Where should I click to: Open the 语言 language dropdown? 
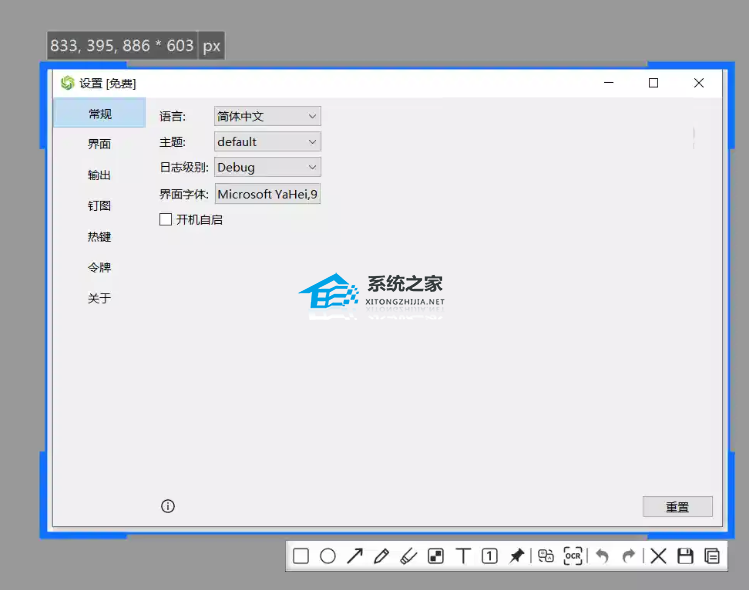267,116
